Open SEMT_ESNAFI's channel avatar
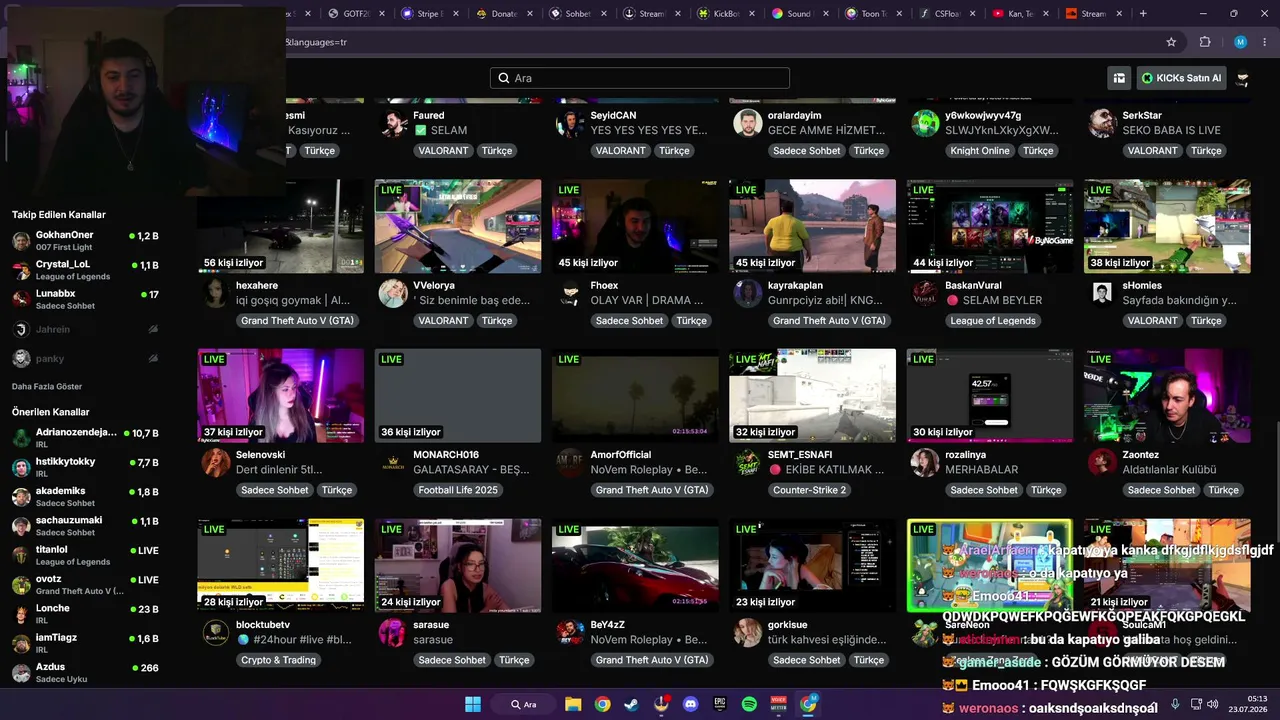1280x720 pixels. pos(747,462)
